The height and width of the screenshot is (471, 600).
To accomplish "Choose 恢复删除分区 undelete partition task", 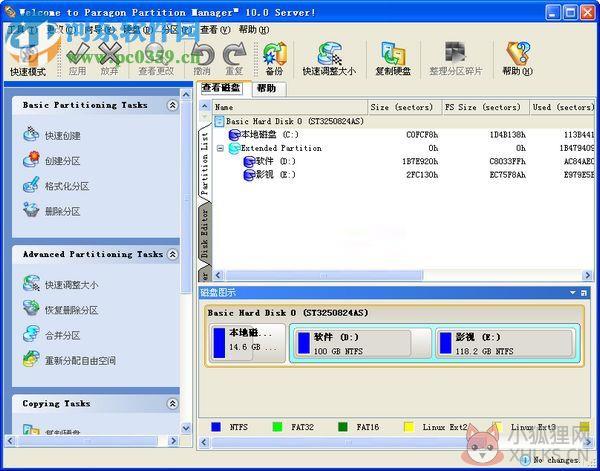I will point(60,310).
